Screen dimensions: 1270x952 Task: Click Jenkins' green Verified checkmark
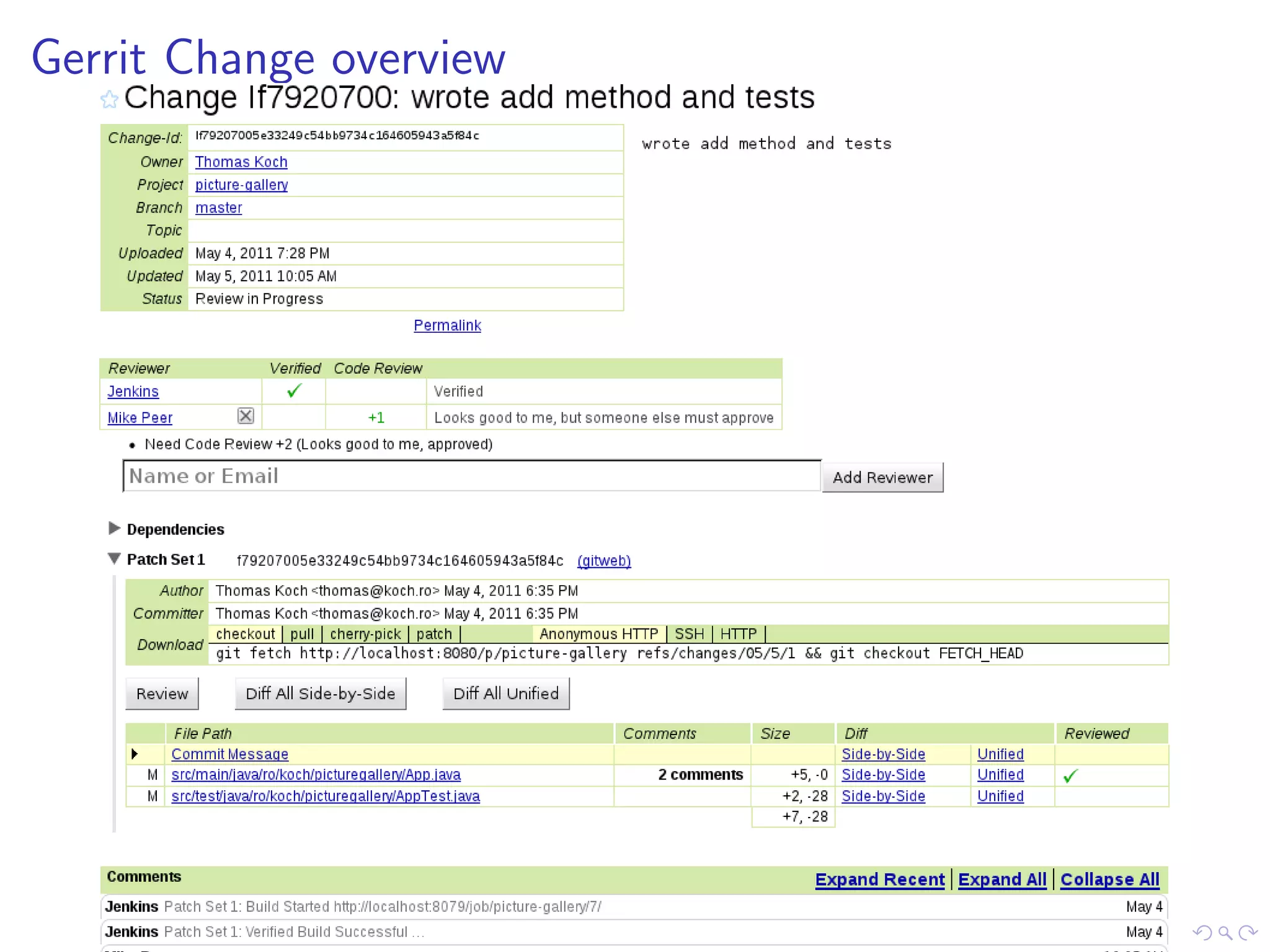tap(294, 390)
